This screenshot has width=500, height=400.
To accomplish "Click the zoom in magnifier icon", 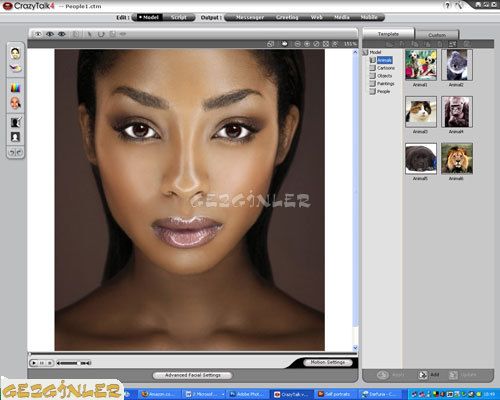I will click(x=307, y=44).
